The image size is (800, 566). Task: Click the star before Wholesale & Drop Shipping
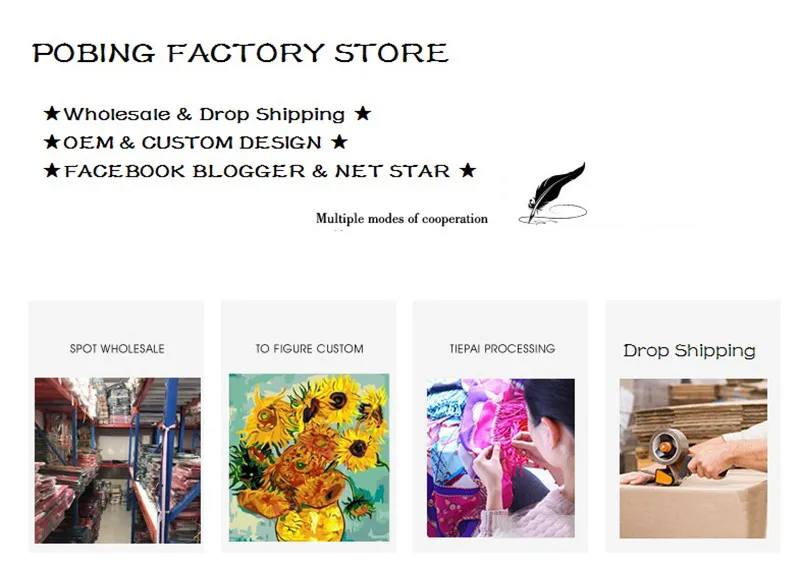pos(52,113)
